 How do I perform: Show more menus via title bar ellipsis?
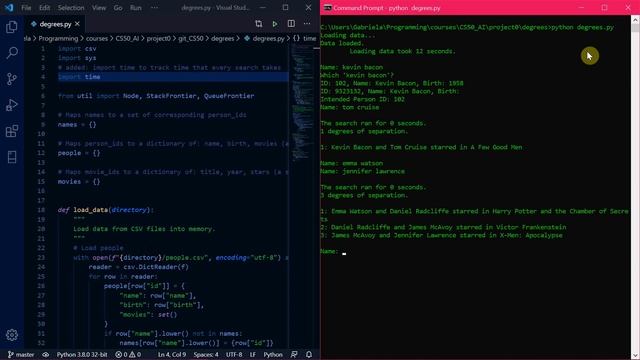[x=154, y=8]
